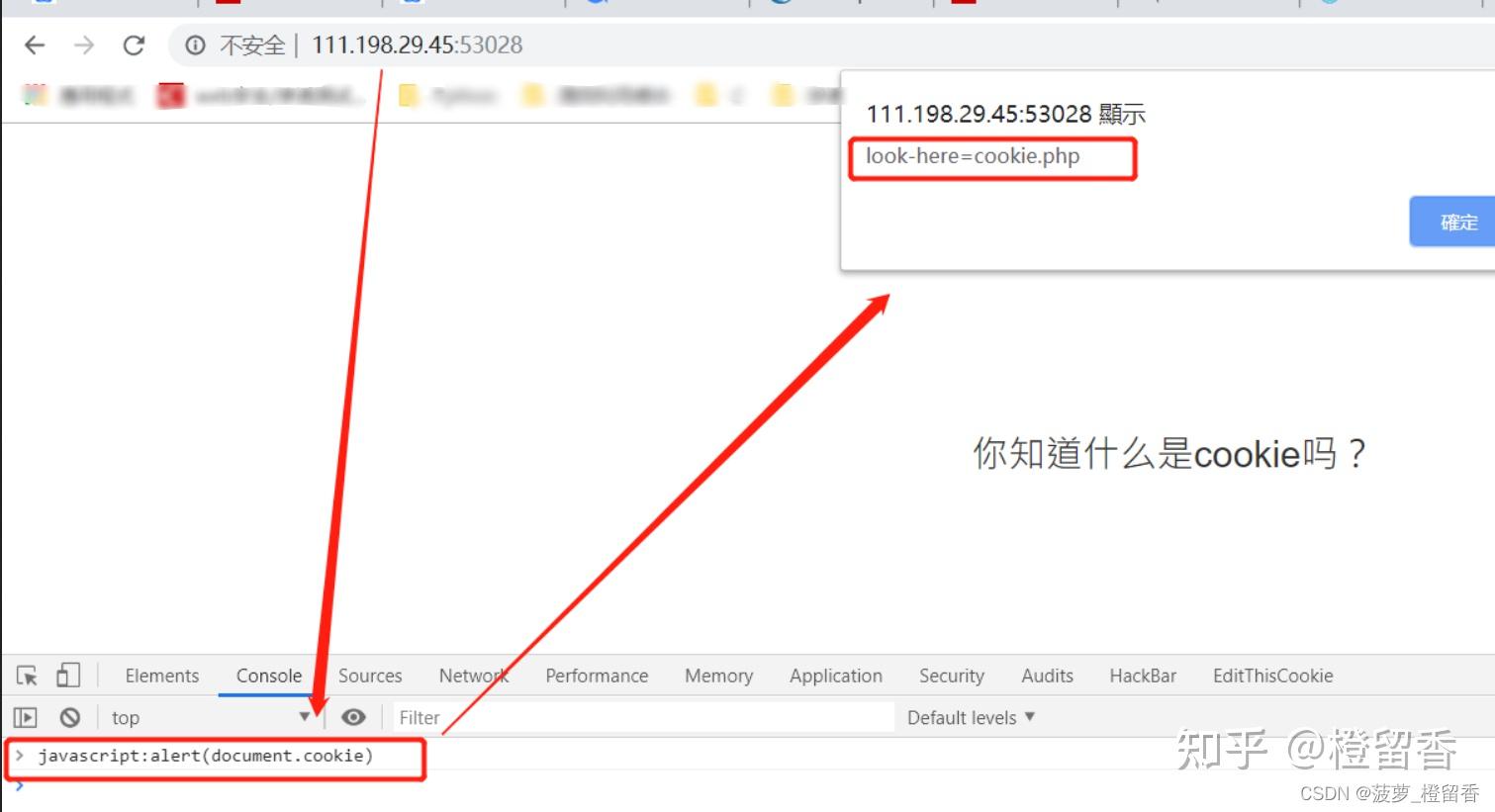Open the EditThisCookie panel
1495x812 pixels.
tap(1272, 676)
